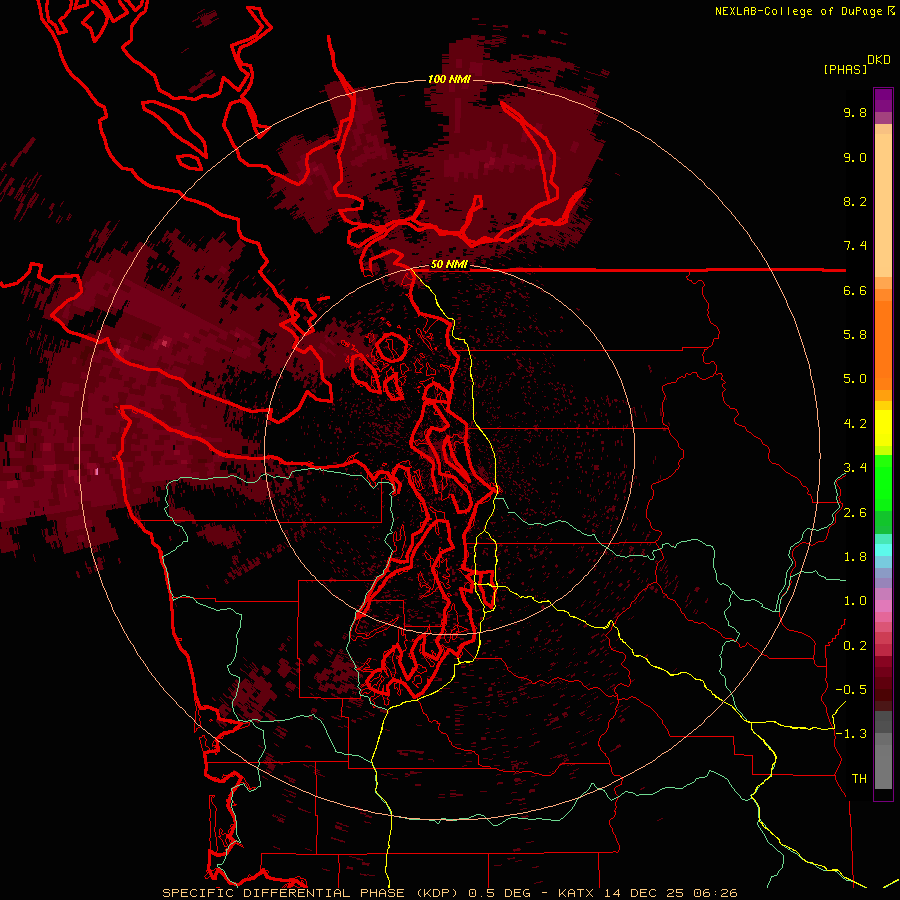Viewport: 900px width, 900px height.
Task: Click the 0.5 DEG elevation text
Action: pos(500,893)
